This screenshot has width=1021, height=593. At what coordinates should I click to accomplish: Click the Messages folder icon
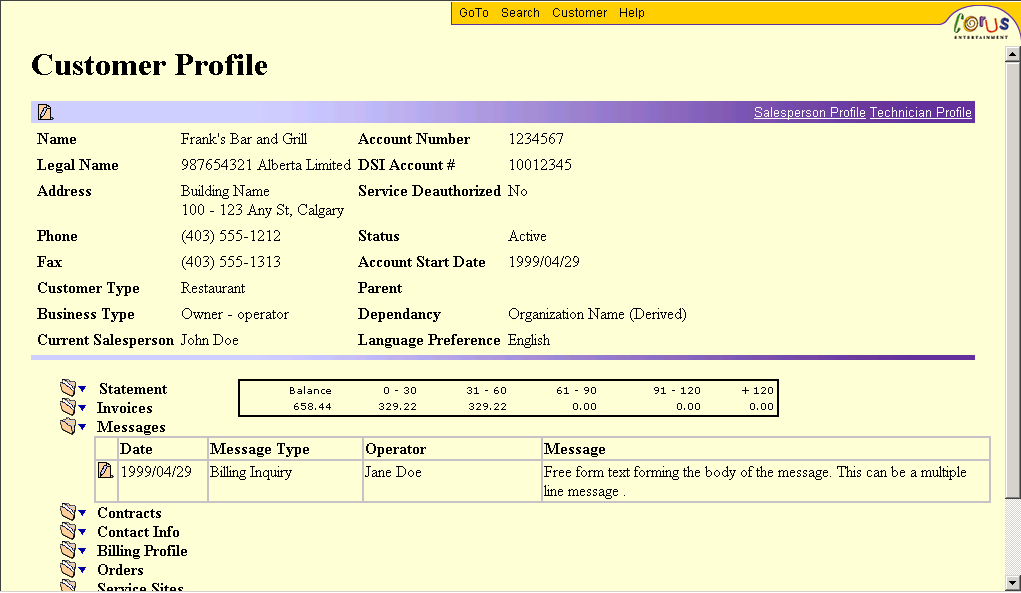coord(68,426)
